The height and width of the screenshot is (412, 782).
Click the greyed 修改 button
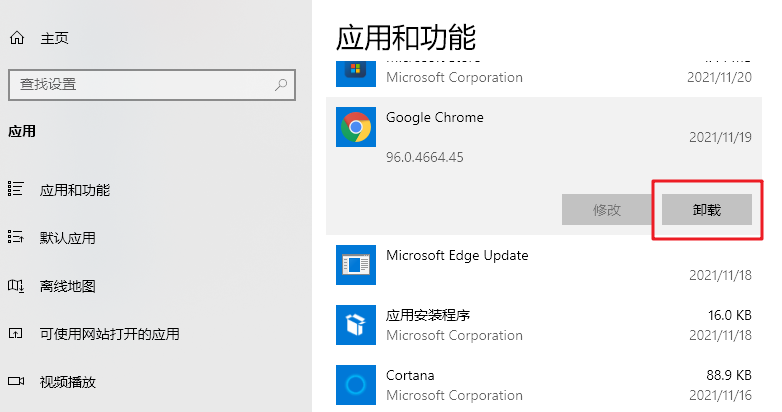coord(607,209)
